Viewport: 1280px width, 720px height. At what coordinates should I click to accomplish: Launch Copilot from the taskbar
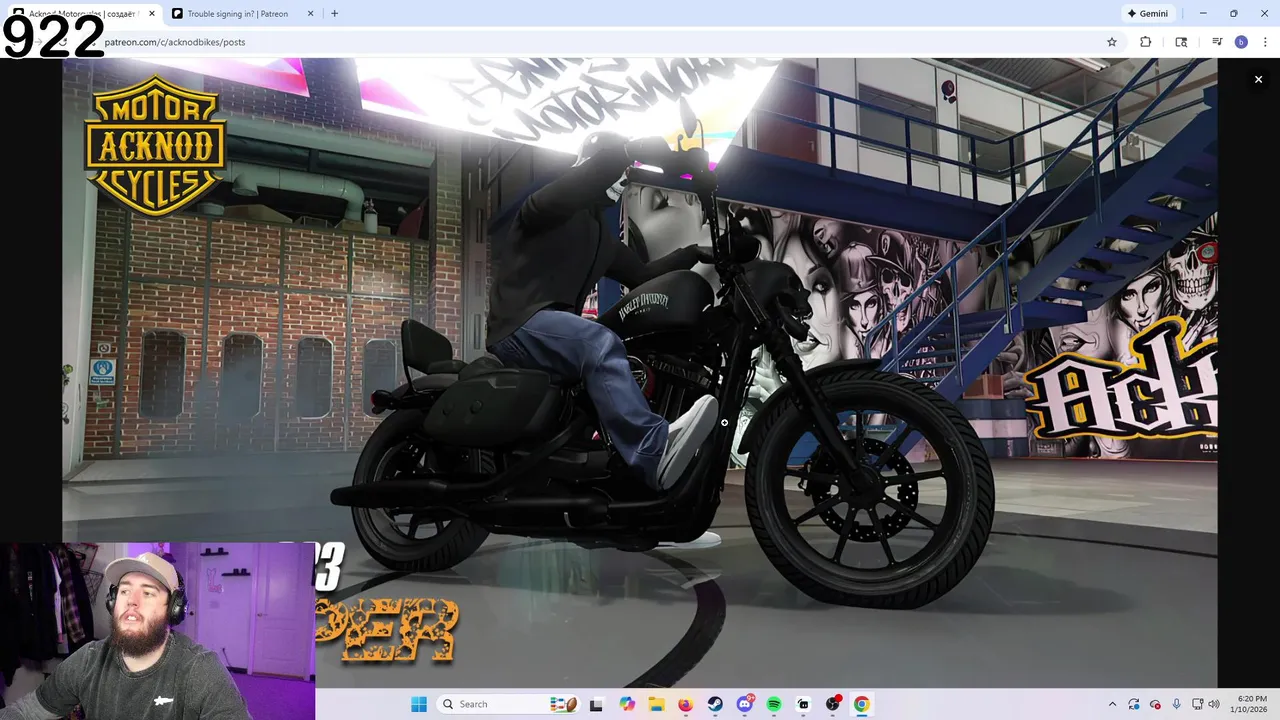pos(627,704)
